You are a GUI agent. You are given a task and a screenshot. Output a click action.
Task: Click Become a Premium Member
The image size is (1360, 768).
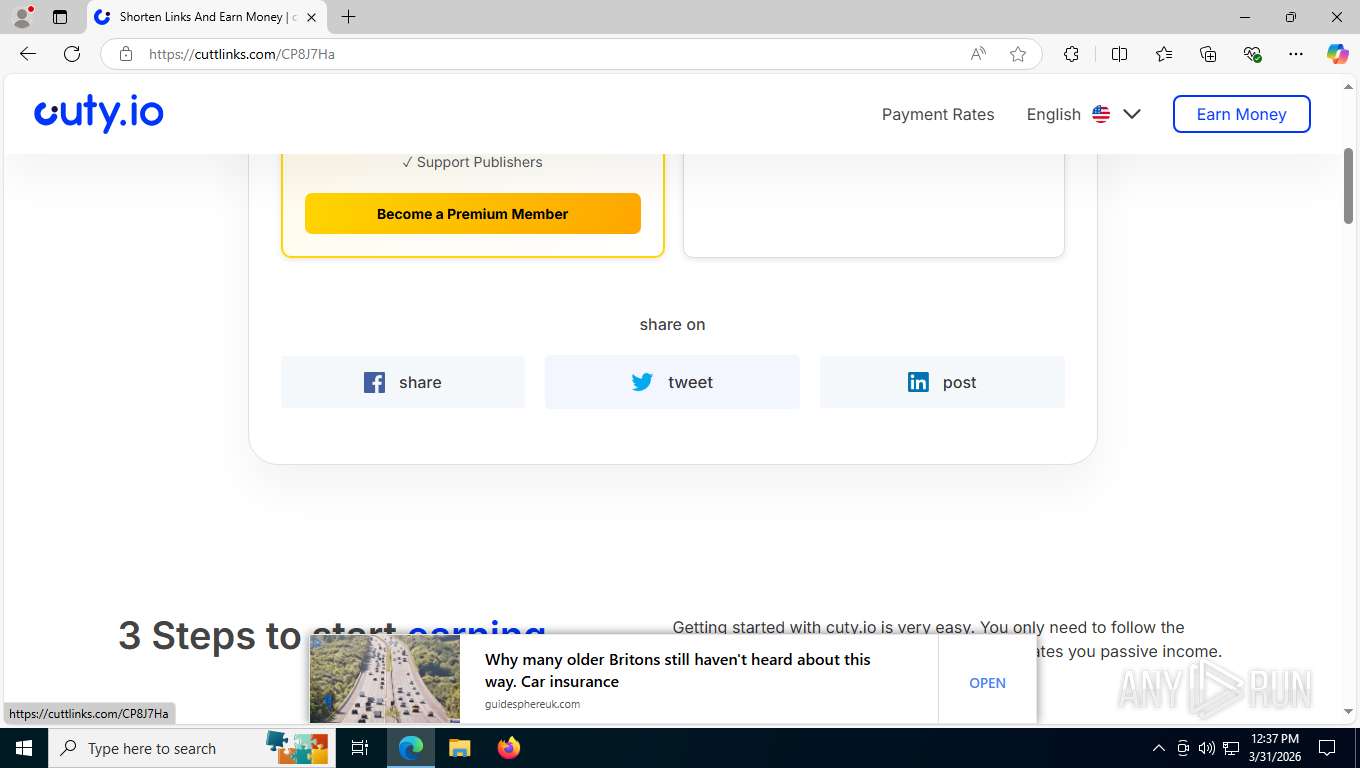[x=472, y=214]
